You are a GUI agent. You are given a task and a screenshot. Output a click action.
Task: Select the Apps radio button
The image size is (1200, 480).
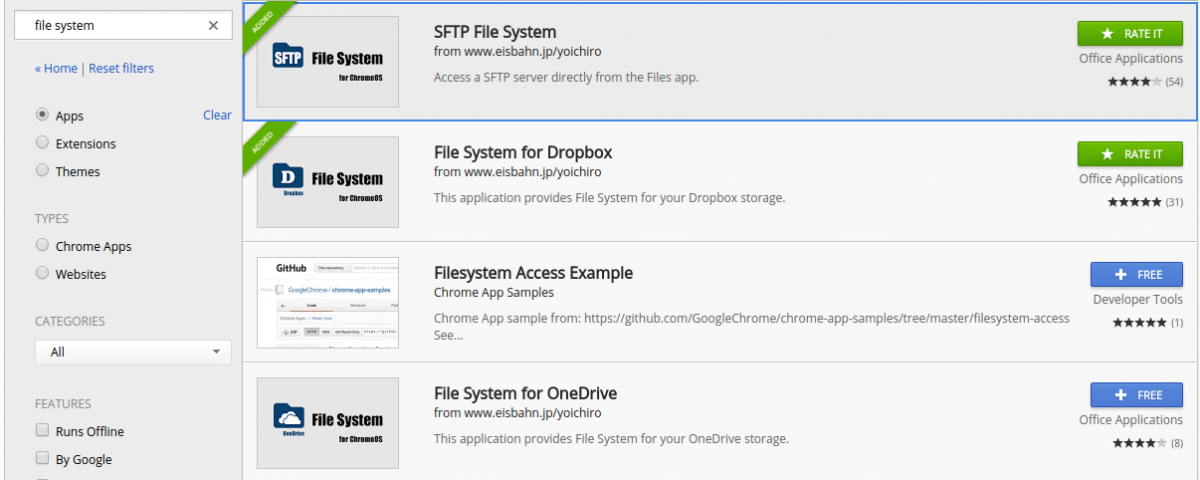[42, 115]
